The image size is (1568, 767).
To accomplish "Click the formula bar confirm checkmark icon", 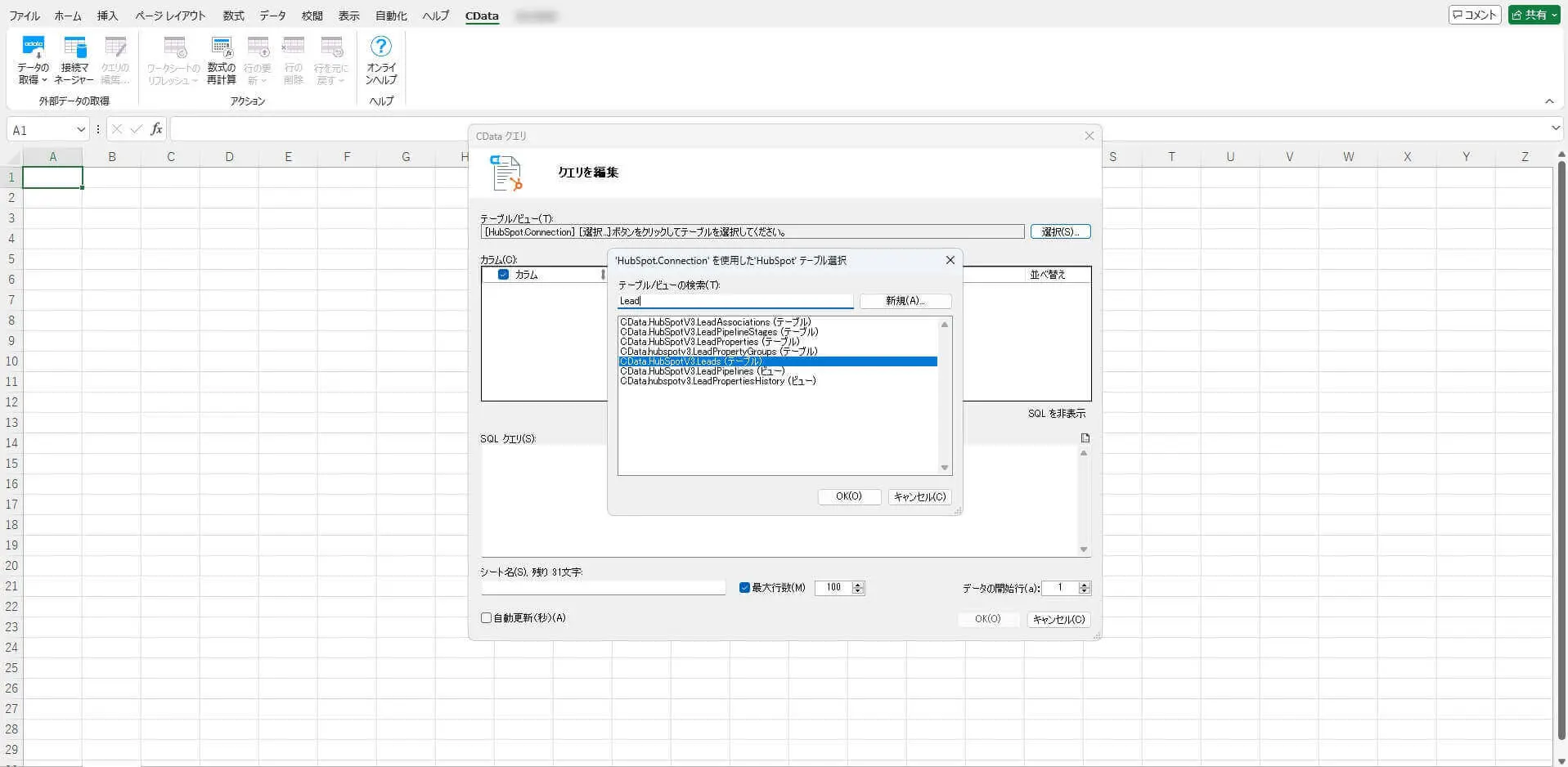I will 137,129.
